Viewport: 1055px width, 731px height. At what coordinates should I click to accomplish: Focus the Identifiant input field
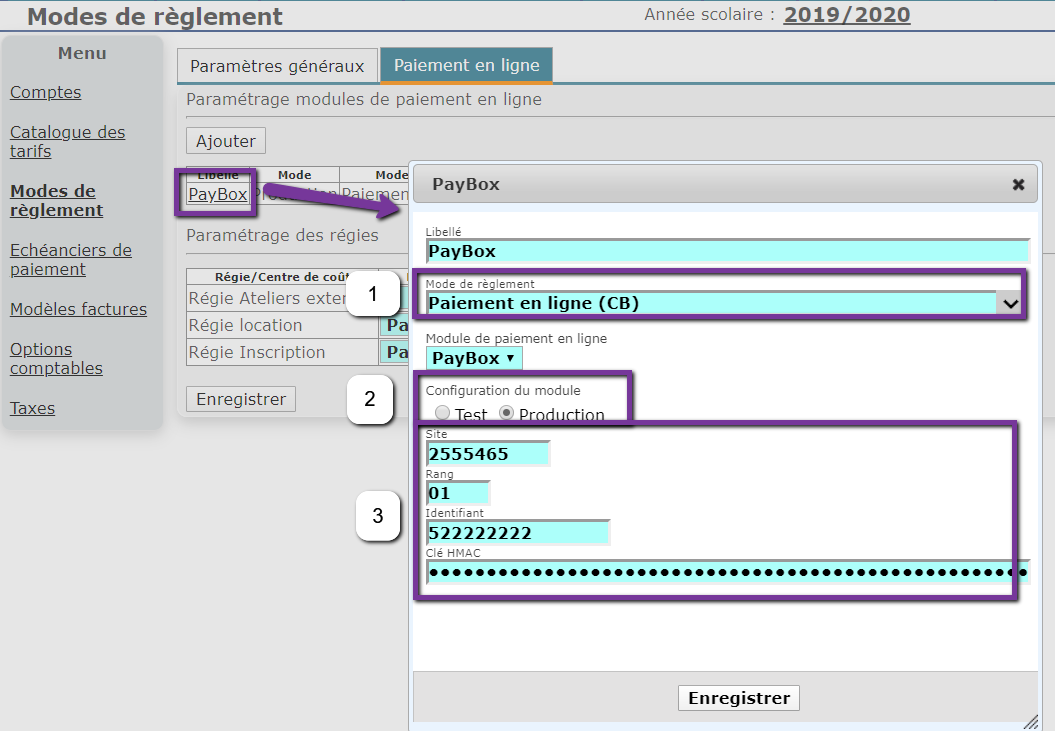click(x=518, y=532)
